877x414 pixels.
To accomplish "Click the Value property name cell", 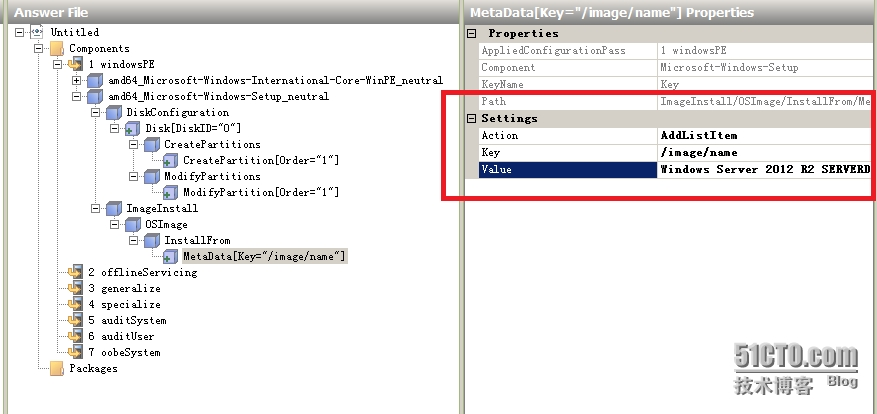I will click(x=568, y=170).
